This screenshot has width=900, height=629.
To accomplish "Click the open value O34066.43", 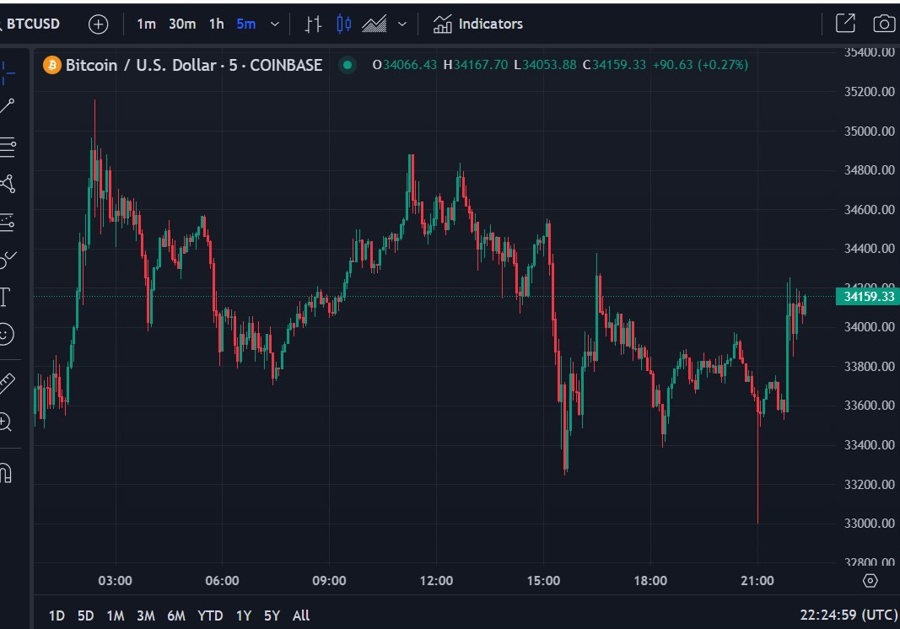I will click(405, 65).
